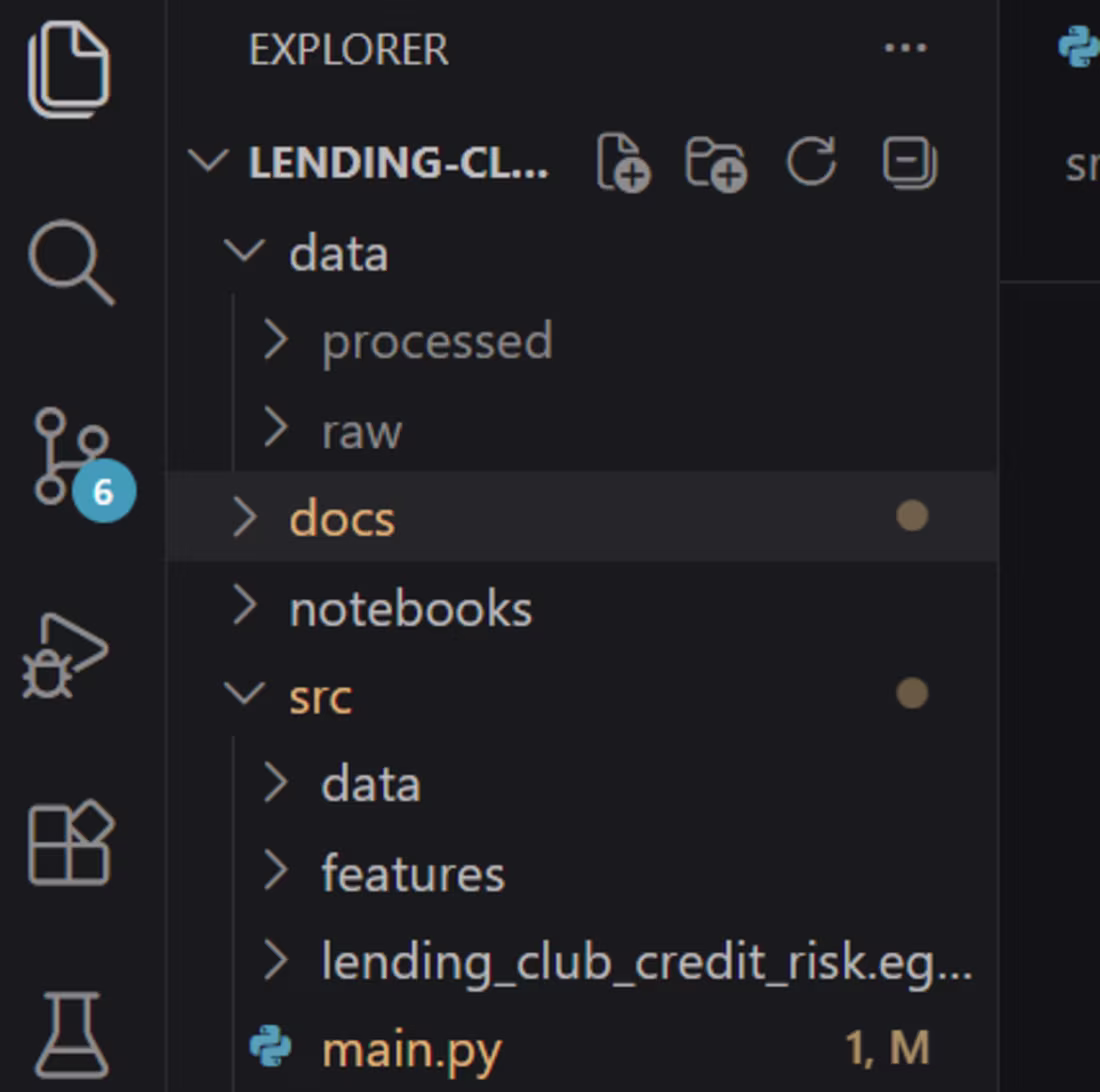Open the Run and Debug view
The width and height of the screenshot is (1100, 1092).
(x=66, y=656)
